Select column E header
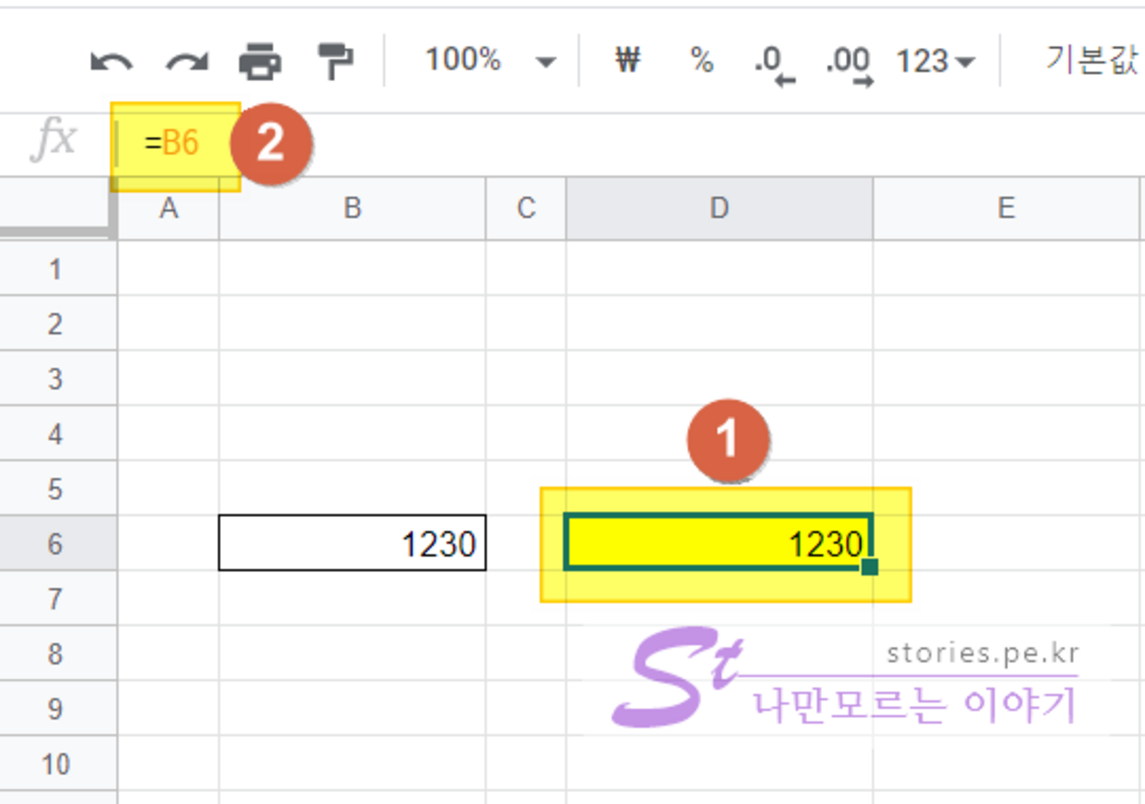The width and height of the screenshot is (1145, 804). coord(1005,208)
